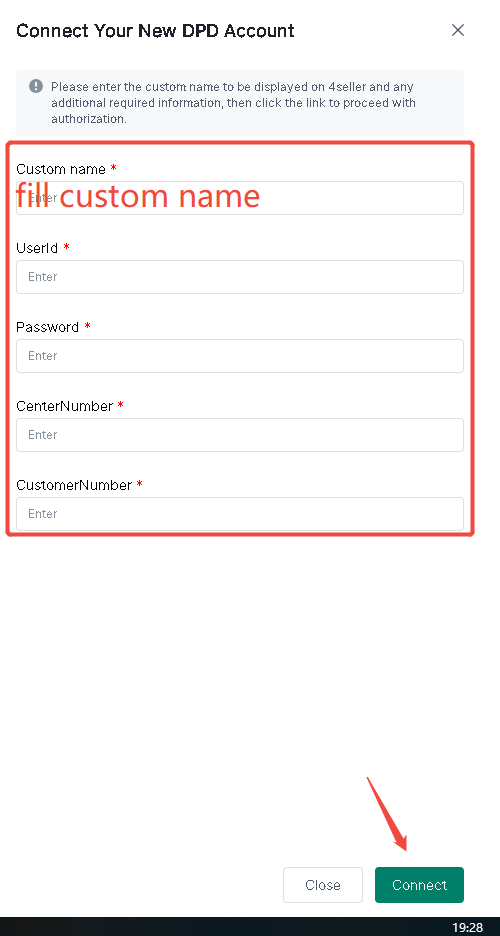
Task: Click into the Password field
Action: coord(240,356)
